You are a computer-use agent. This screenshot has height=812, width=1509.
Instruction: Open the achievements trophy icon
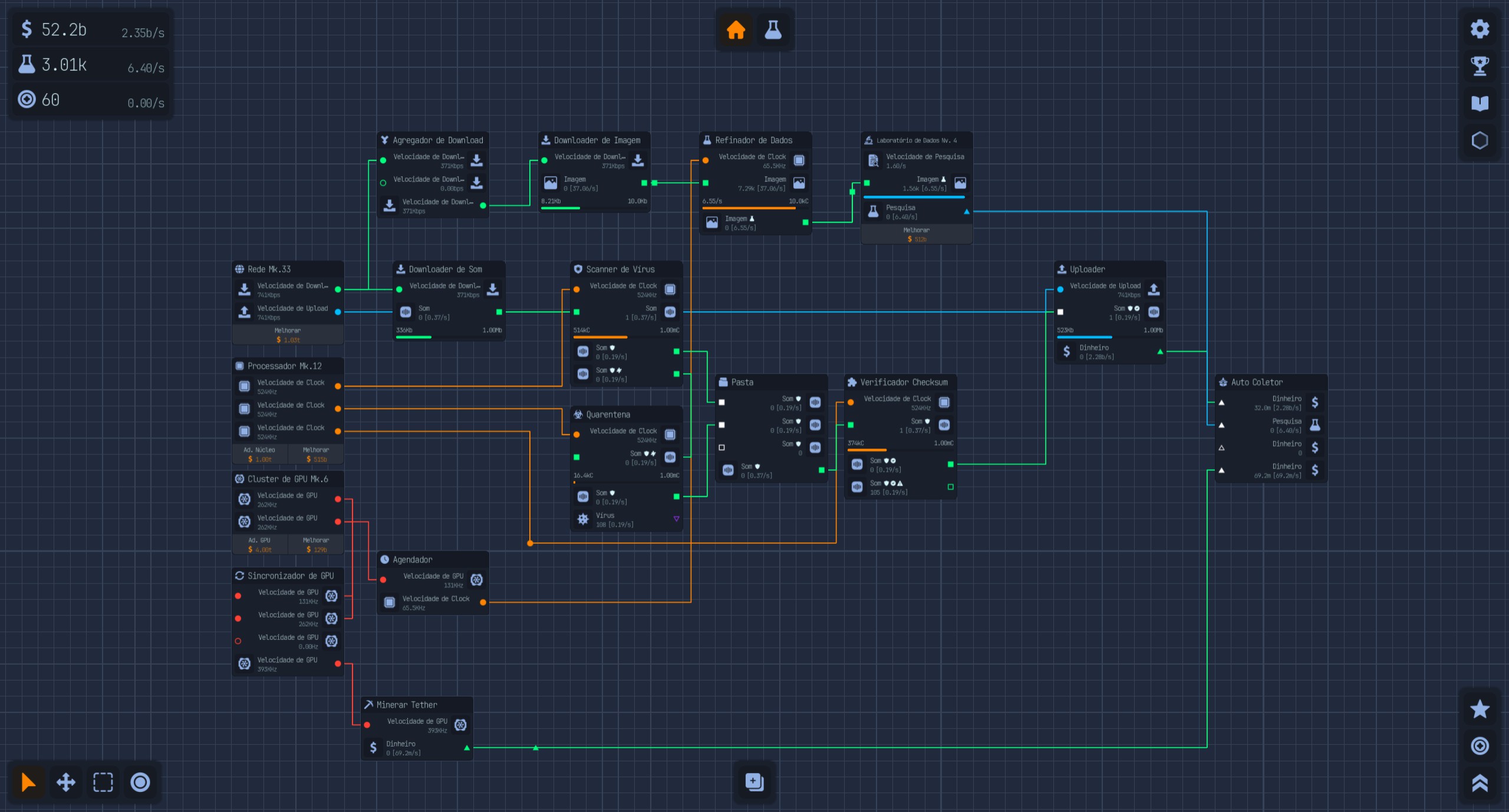[1480, 66]
